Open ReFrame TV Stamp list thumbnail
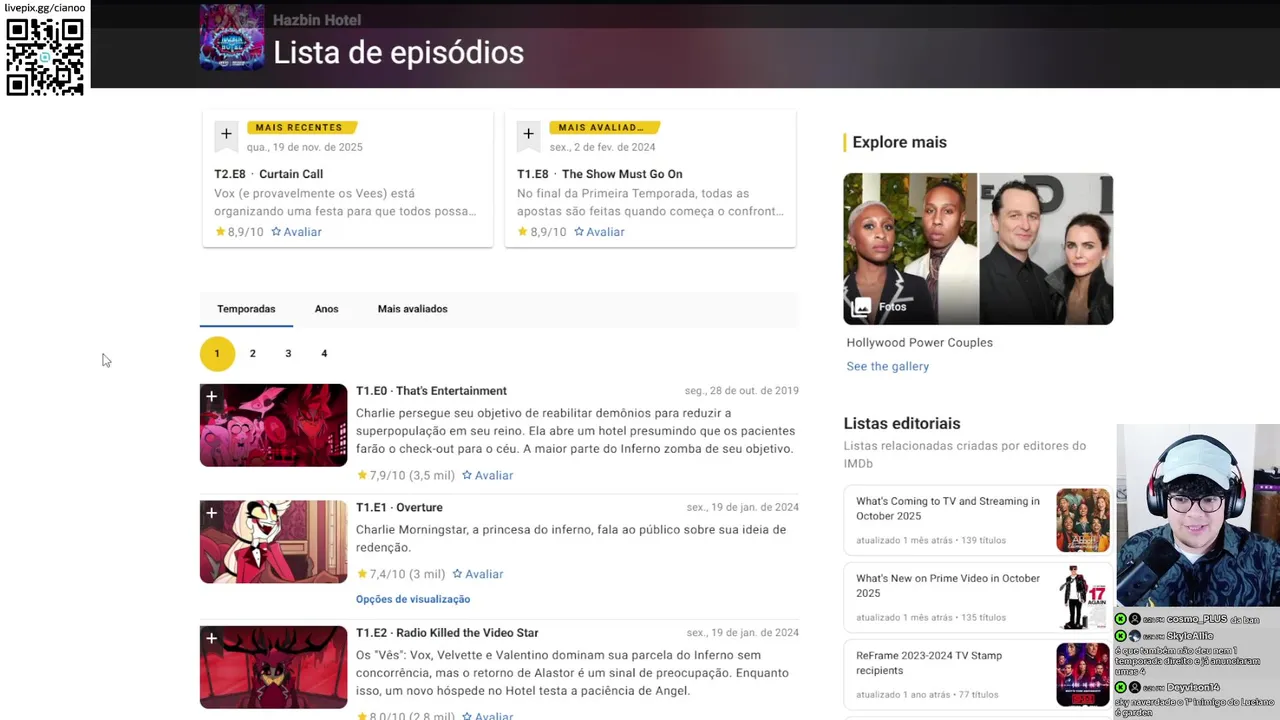1280x720 pixels. [1083, 674]
